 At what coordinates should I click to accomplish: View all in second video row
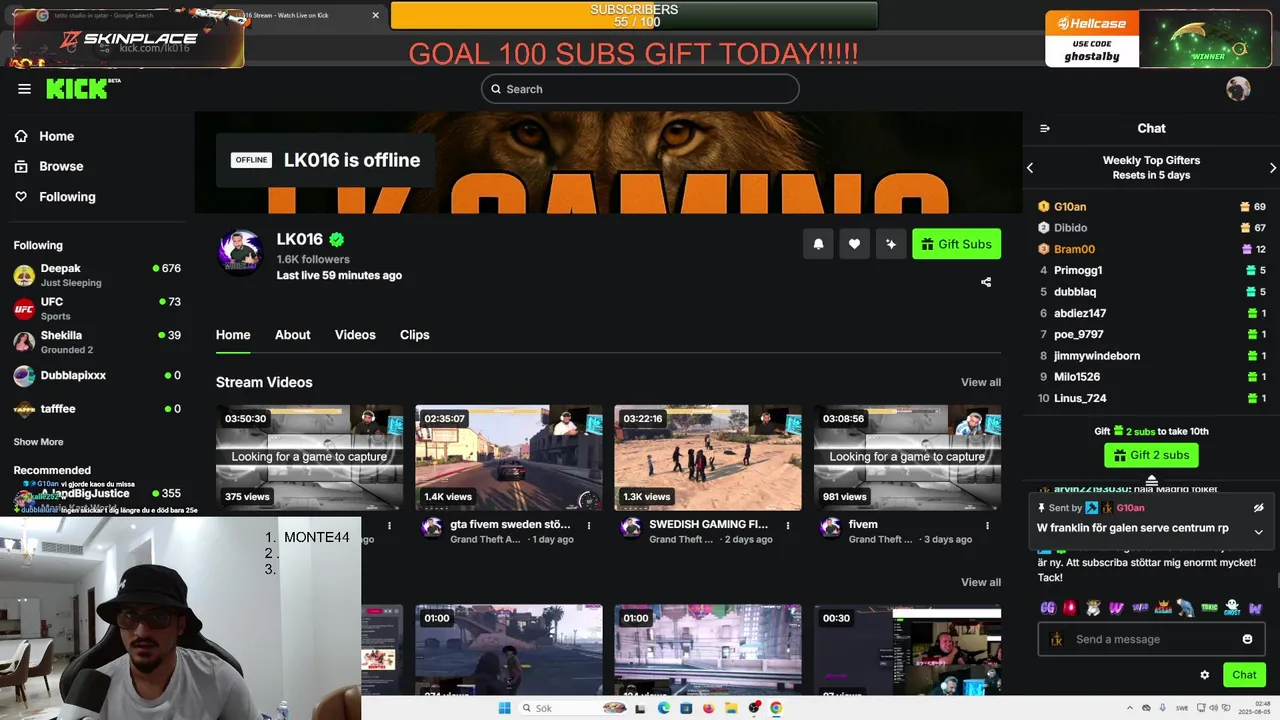[980, 582]
